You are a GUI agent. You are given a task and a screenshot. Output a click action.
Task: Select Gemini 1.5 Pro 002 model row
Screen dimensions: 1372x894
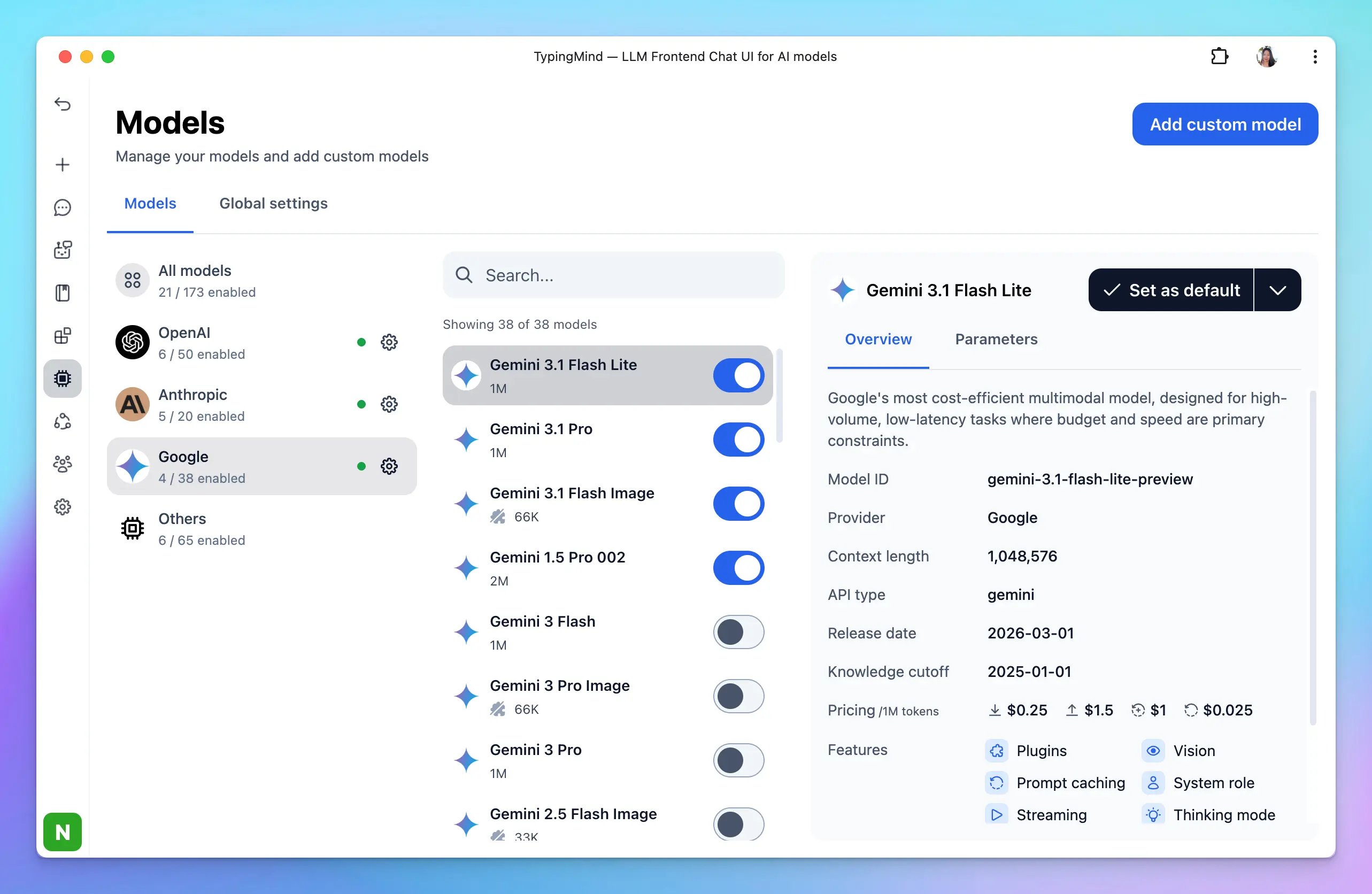tap(607, 568)
